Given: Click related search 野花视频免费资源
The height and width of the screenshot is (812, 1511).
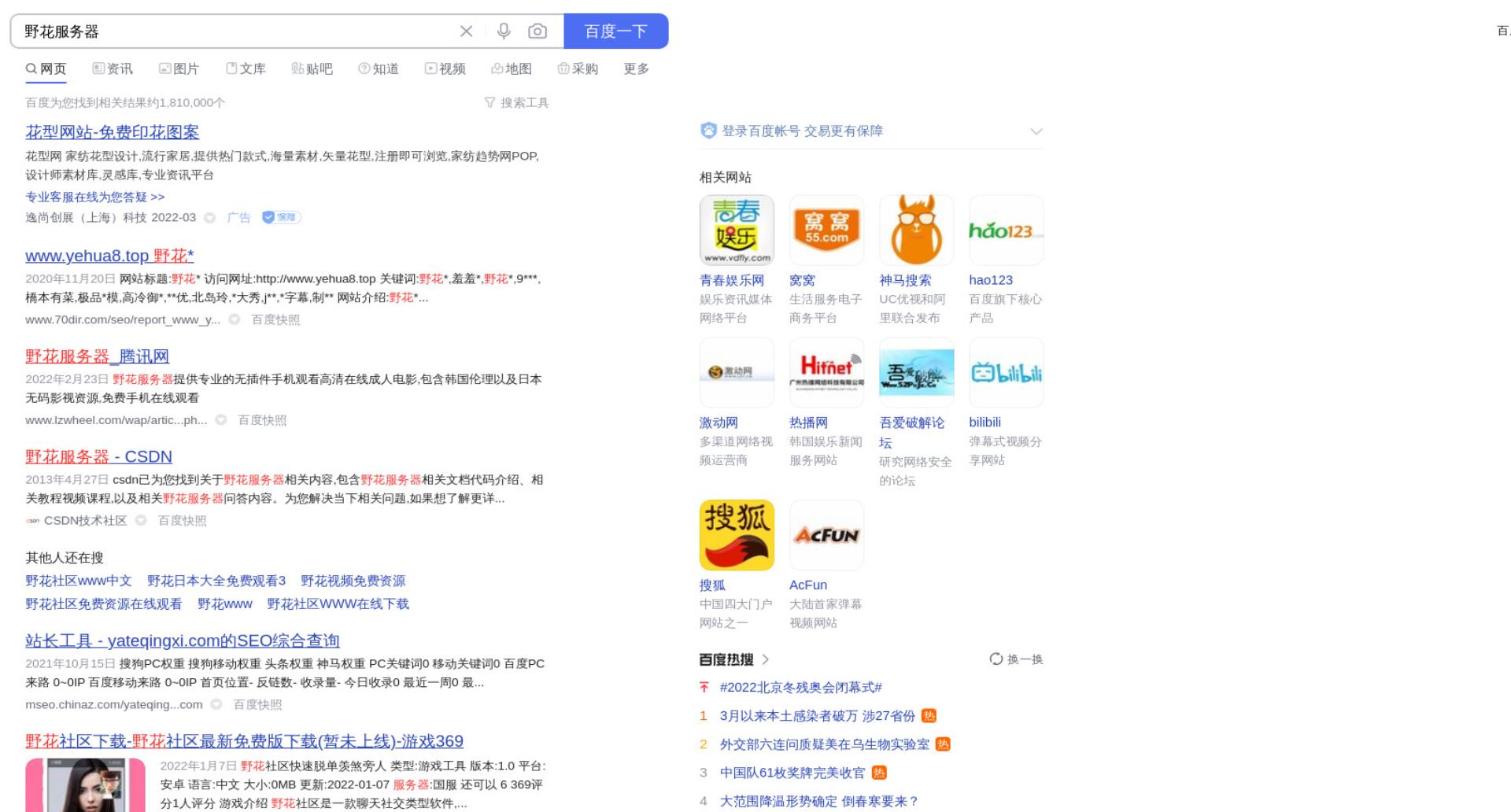Looking at the screenshot, I should coord(353,581).
